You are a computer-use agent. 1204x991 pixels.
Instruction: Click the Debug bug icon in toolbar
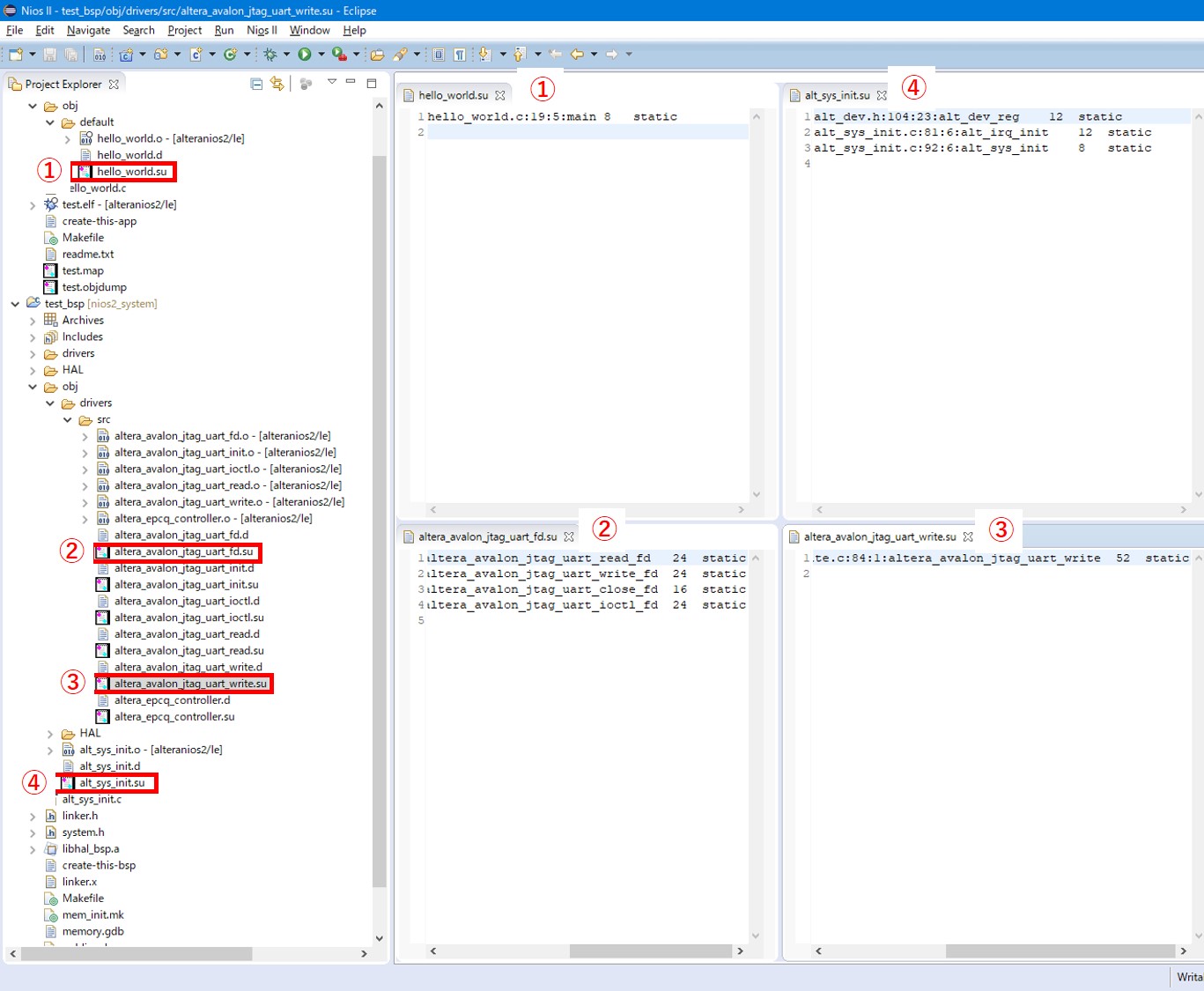click(270, 55)
